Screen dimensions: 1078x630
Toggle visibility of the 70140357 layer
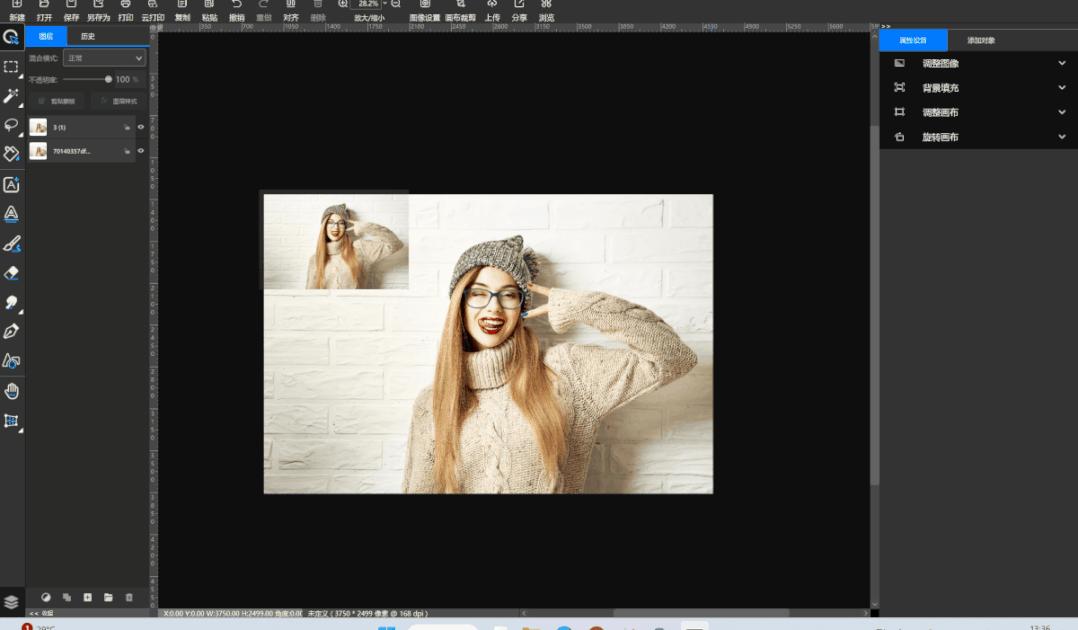point(140,151)
